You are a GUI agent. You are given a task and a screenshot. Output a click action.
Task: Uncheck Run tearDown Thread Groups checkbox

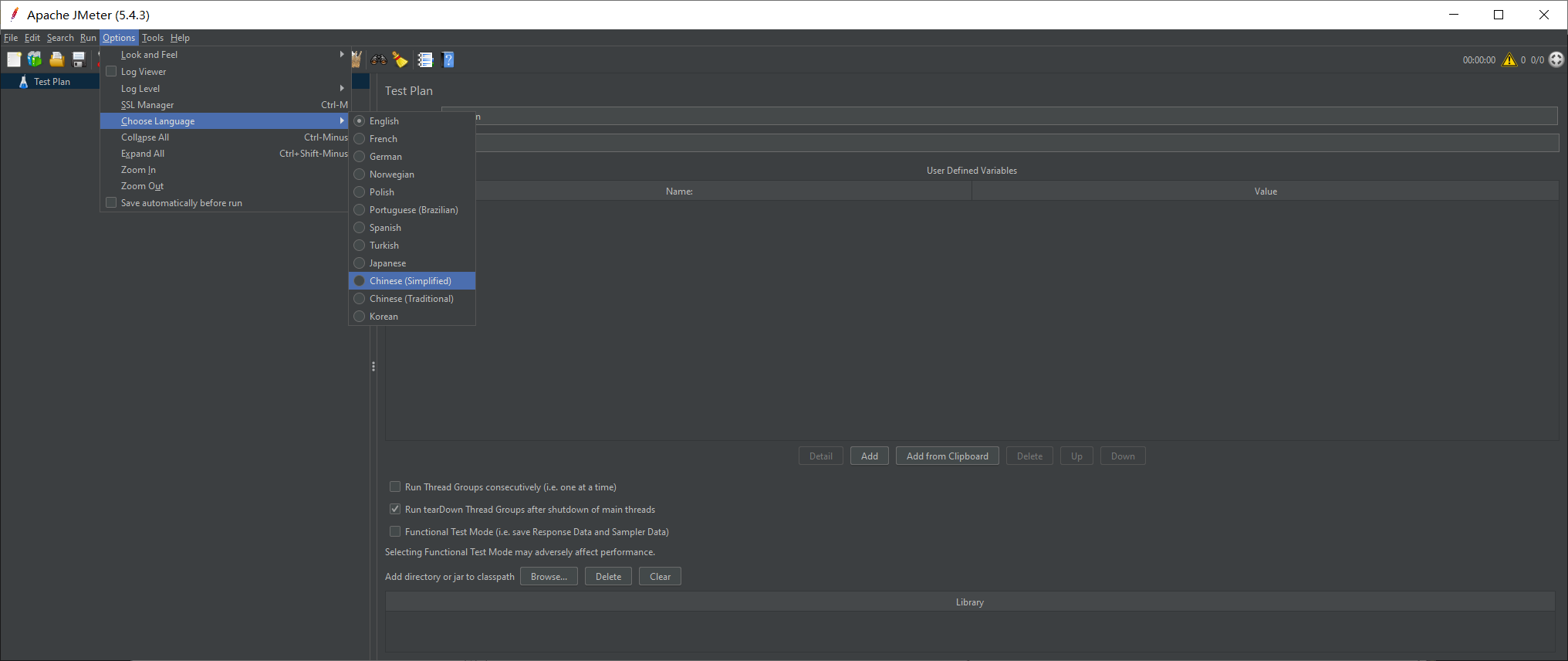pos(395,509)
